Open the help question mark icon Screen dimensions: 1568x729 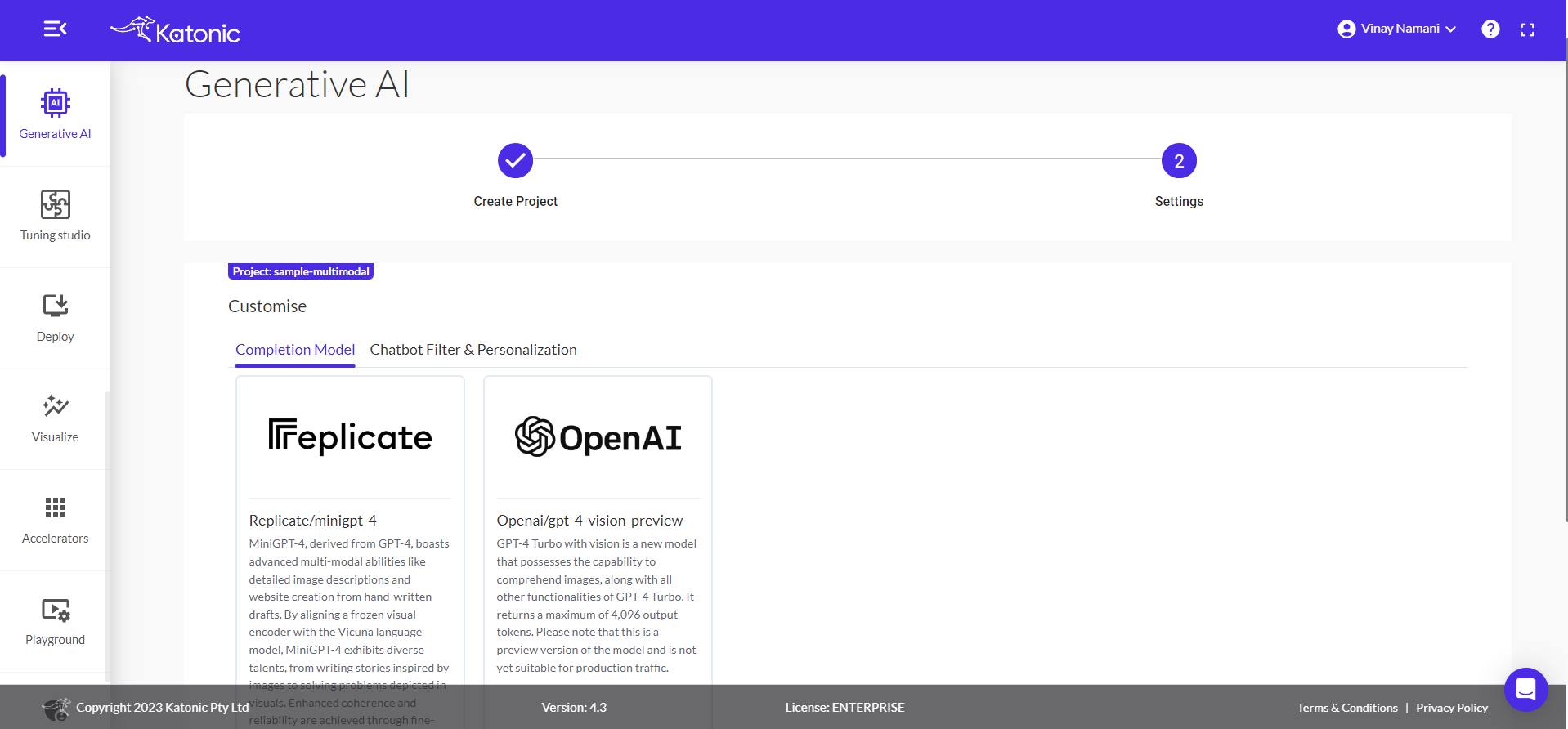point(1490,29)
